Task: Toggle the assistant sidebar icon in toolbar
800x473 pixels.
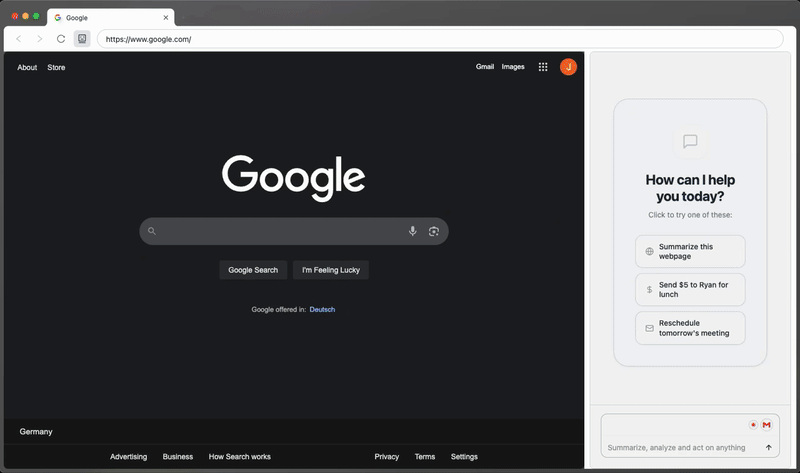Action: click(82, 39)
